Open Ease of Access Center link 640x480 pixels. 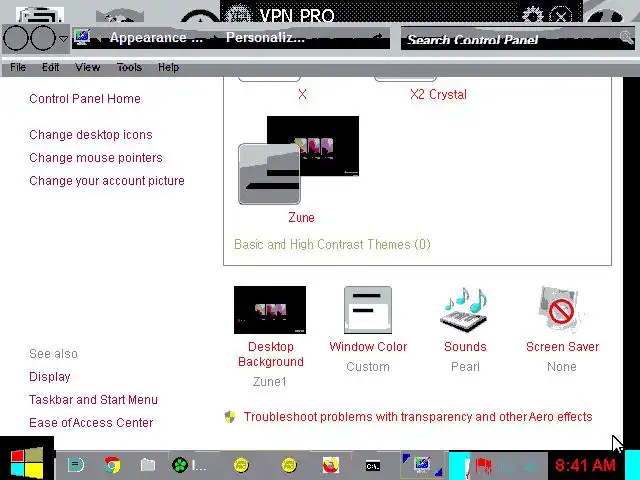point(91,422)
